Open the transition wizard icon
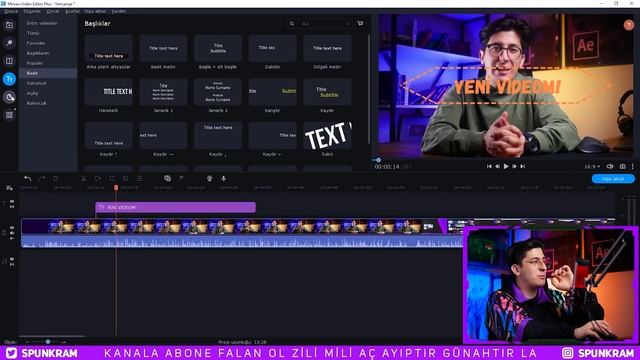The height and width of the screenshot is (360, 640). [167, 178]
